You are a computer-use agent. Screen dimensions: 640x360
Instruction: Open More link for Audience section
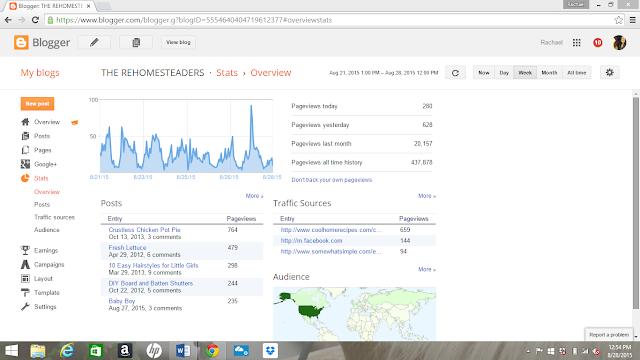pos(427,269)
